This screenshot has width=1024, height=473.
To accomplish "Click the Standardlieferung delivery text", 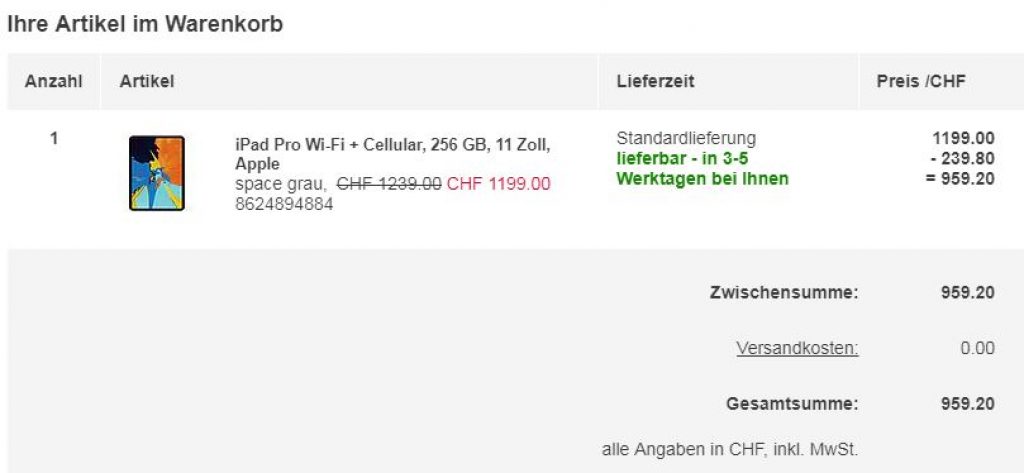I will click(x=686, y=138).
